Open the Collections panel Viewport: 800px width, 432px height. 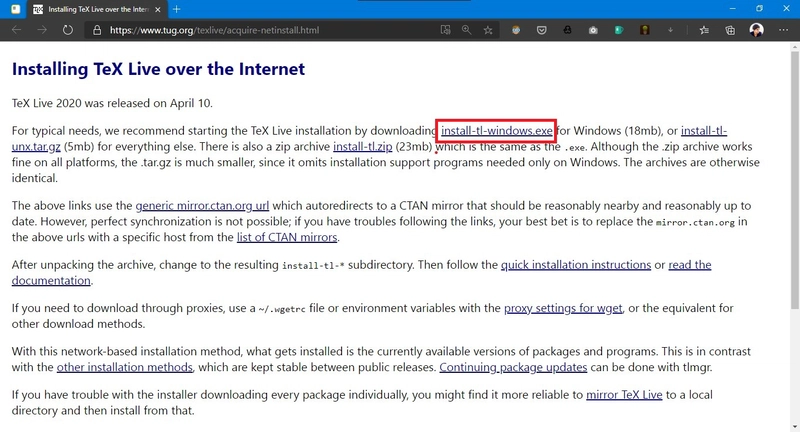[x=730, y=30]
